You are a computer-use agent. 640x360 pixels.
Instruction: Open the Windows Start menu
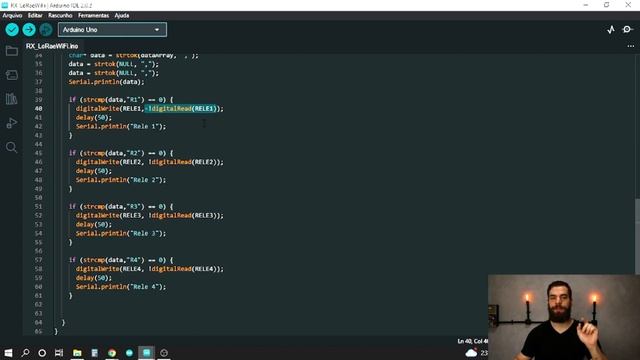tap(8, 353)
